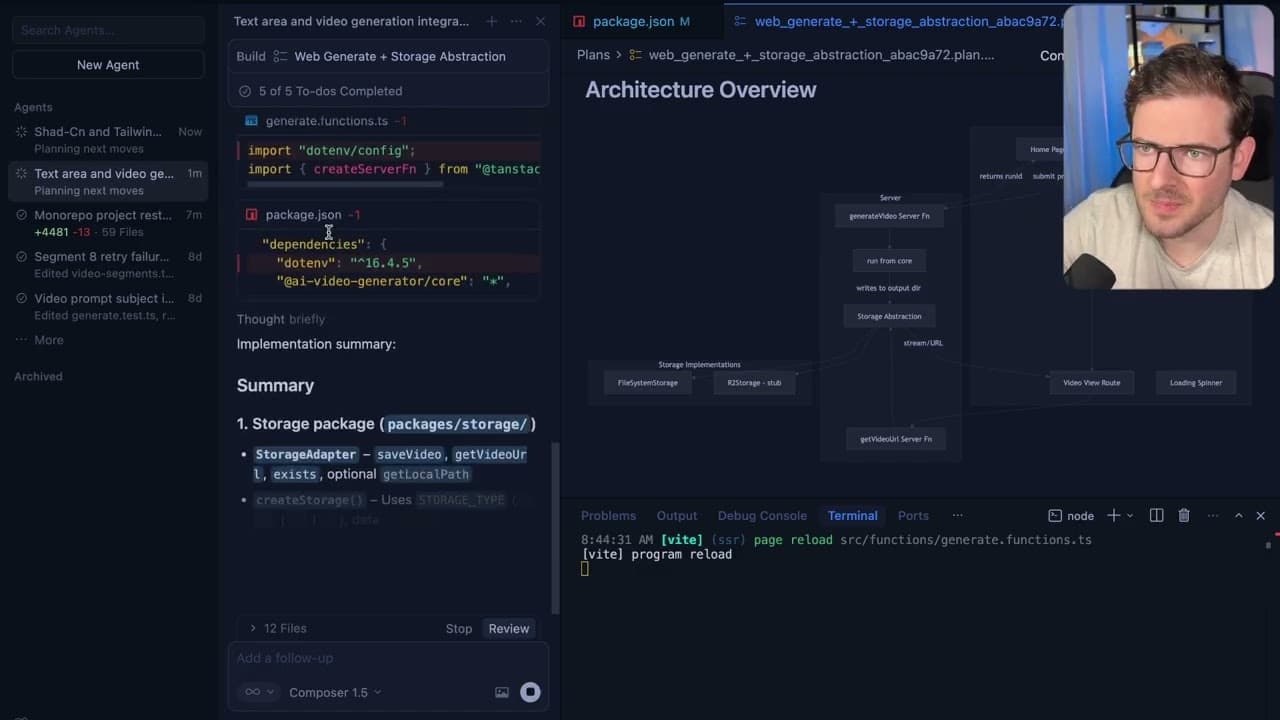Screen dimensions: 1280x720
Task: Attach an image in the follow-up composer
Action: [x=502, y=691]
